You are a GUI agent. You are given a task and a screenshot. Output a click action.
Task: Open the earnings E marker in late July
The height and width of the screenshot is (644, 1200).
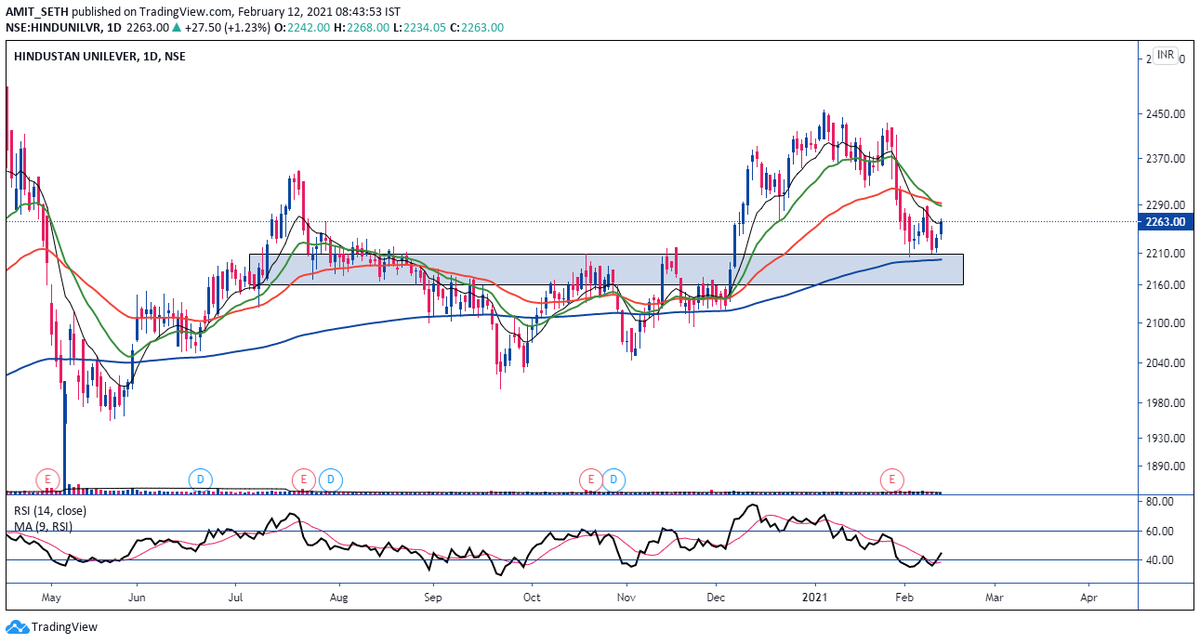[304, 480]
